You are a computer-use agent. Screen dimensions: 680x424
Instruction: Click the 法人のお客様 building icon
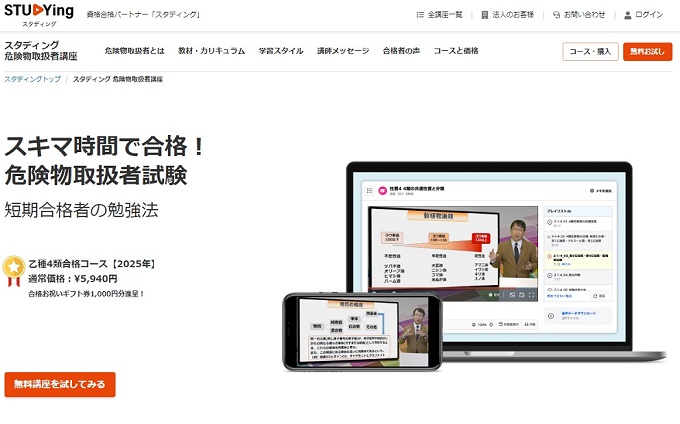484,15
